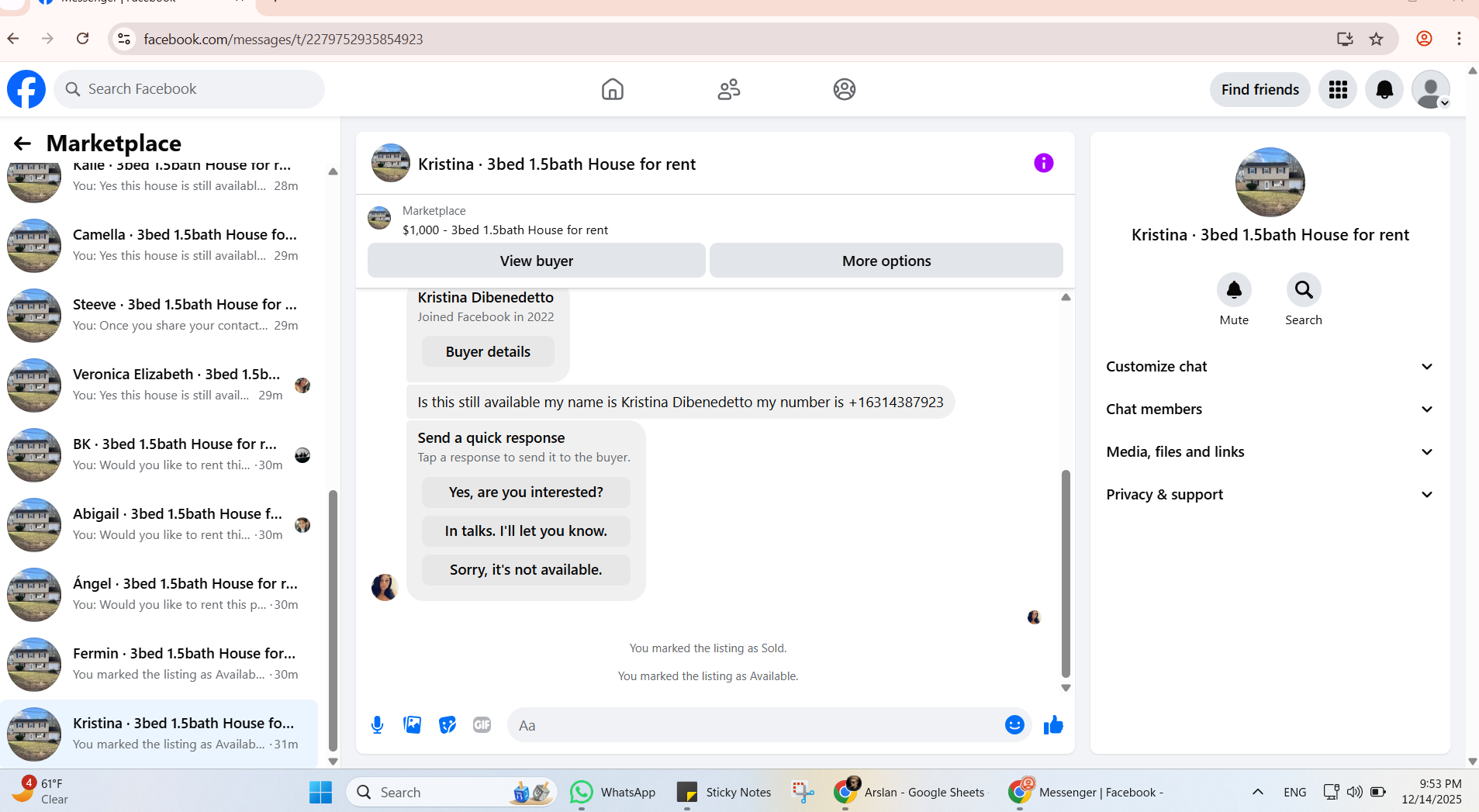The image size is (1479, 812).
Task: Open the Steeve conversation
Action: [159, 315]
